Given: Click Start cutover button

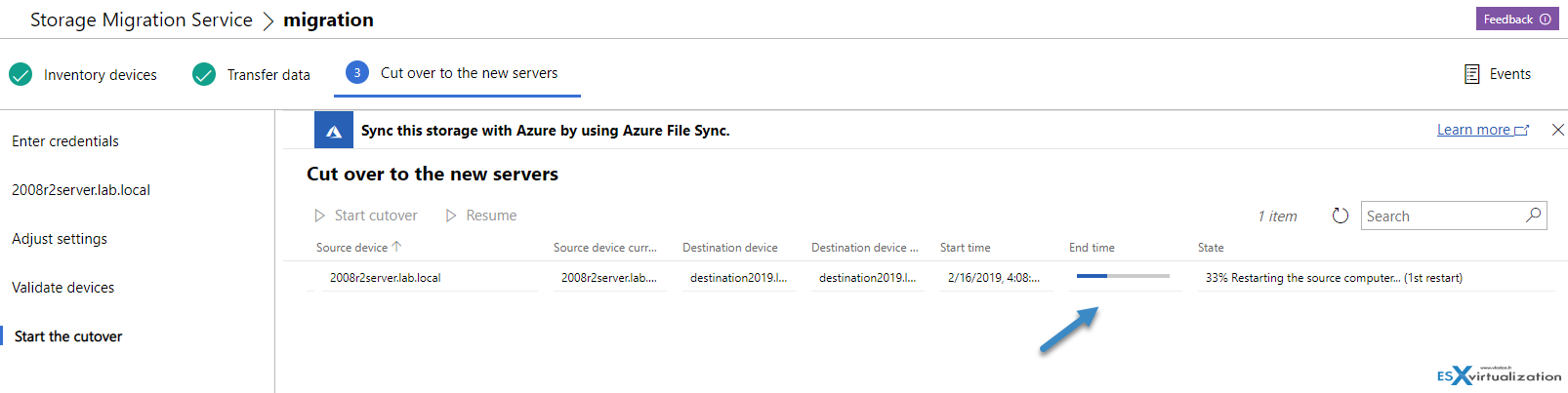Looking at the screenshot, I should tap(366, 216).
